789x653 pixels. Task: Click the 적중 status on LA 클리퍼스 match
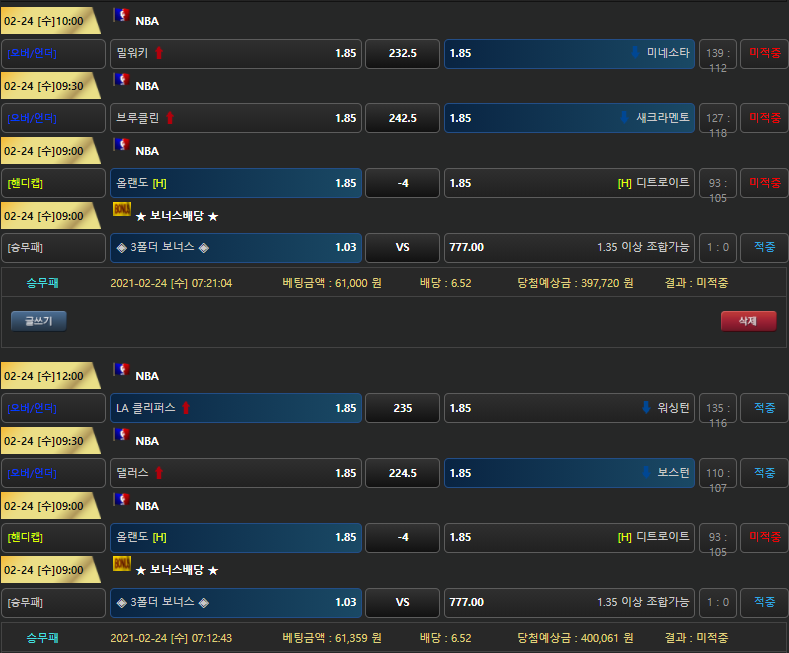click(x=764, y=408)
